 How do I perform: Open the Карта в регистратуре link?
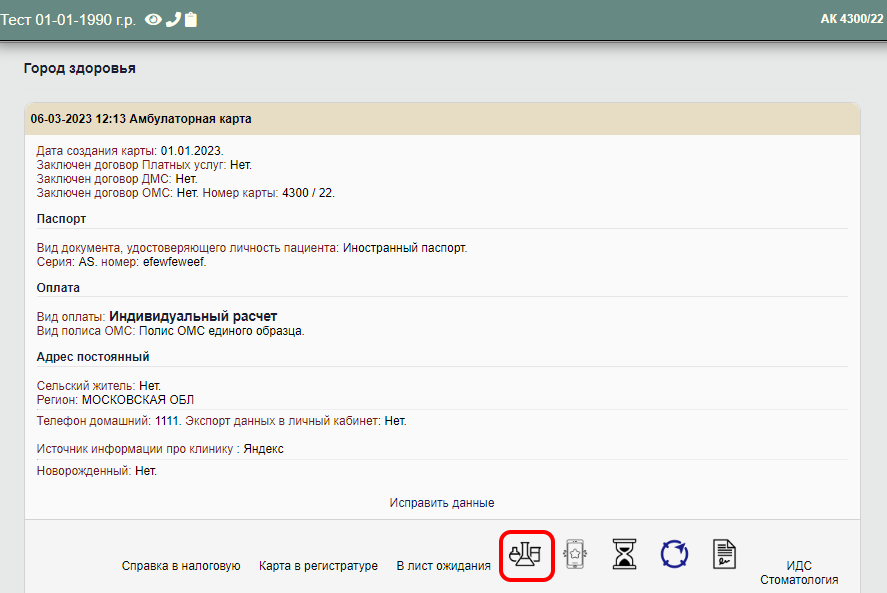coord(318,566)
